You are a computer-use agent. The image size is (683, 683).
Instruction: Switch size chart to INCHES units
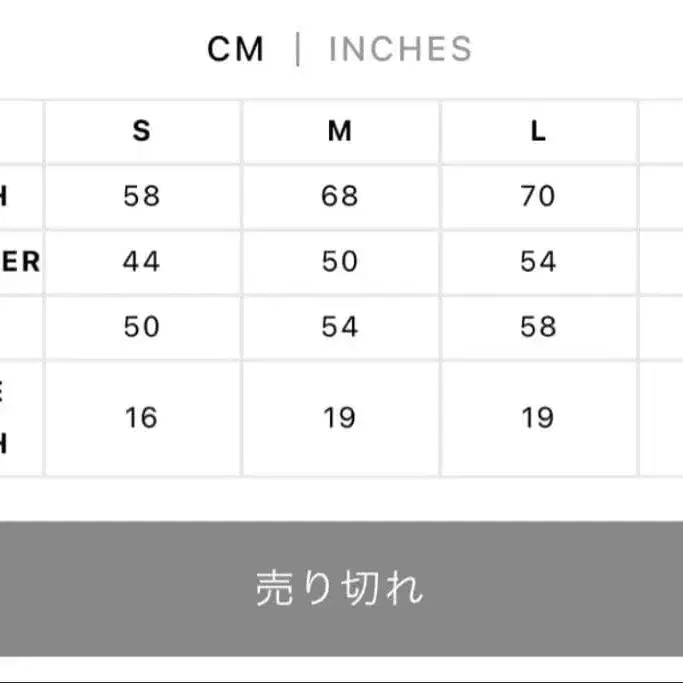(x=400, y=49)
